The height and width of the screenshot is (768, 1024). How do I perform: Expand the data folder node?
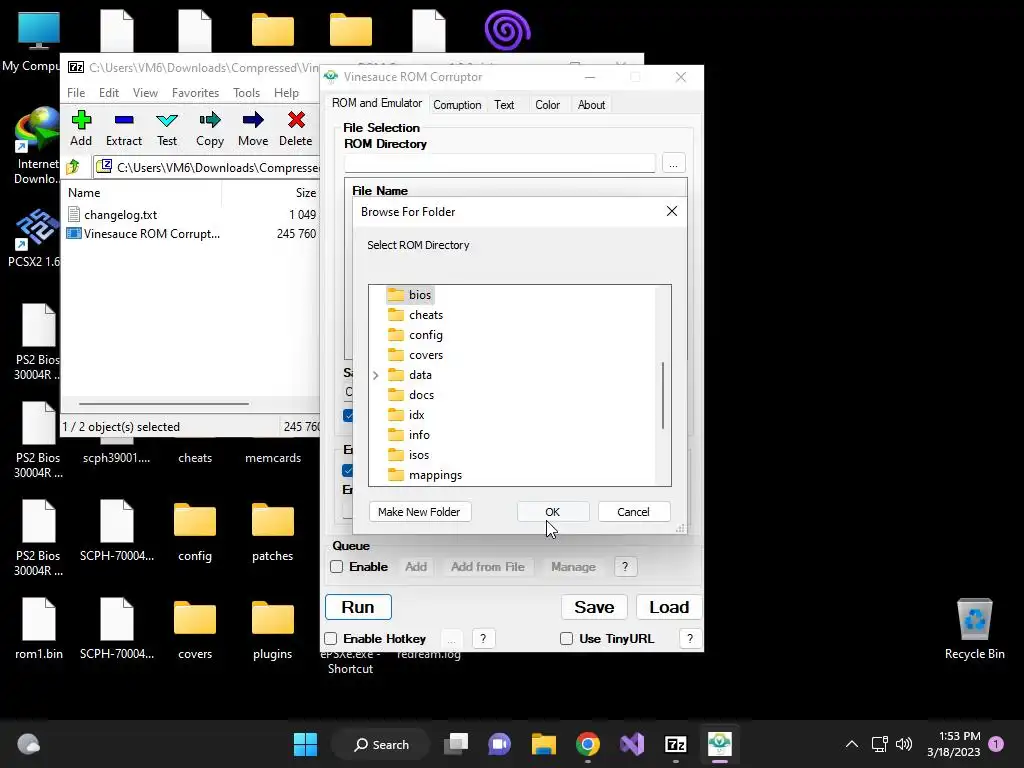(x=376, y=376)
